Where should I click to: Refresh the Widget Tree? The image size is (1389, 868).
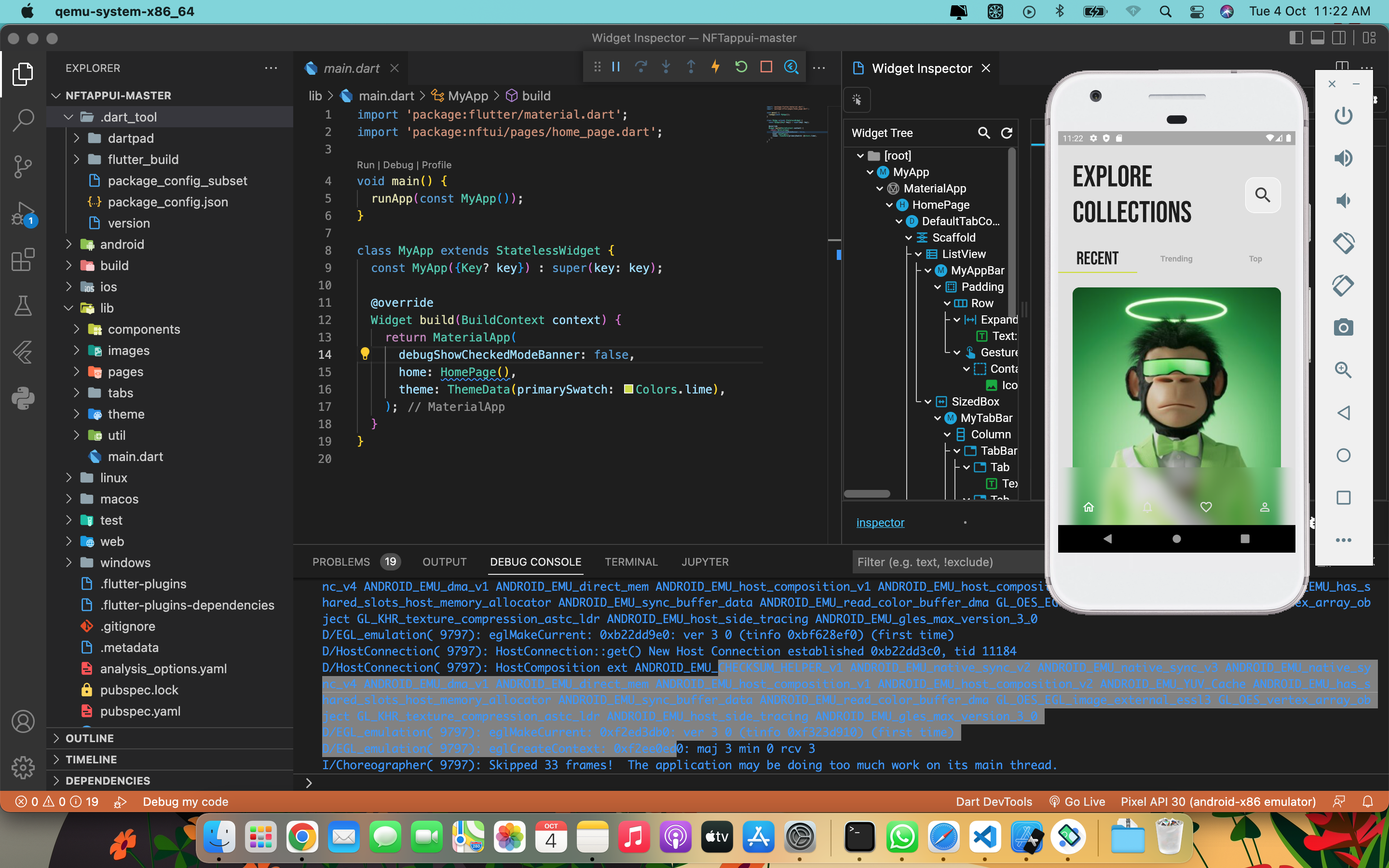point(1008,133)
